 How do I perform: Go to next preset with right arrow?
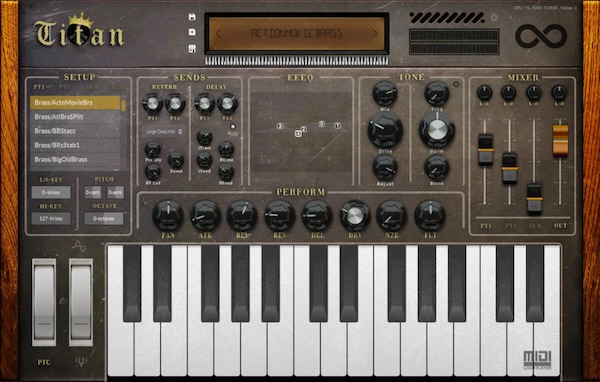coord(375,34)
